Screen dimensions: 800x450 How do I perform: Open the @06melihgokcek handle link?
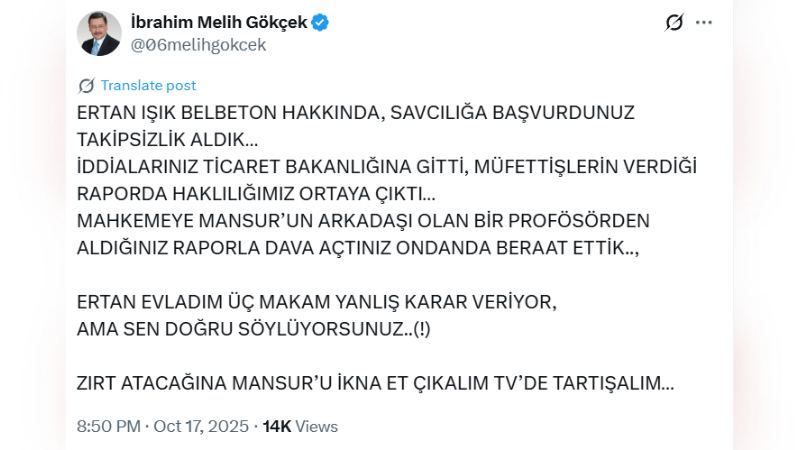pos(198,44)
